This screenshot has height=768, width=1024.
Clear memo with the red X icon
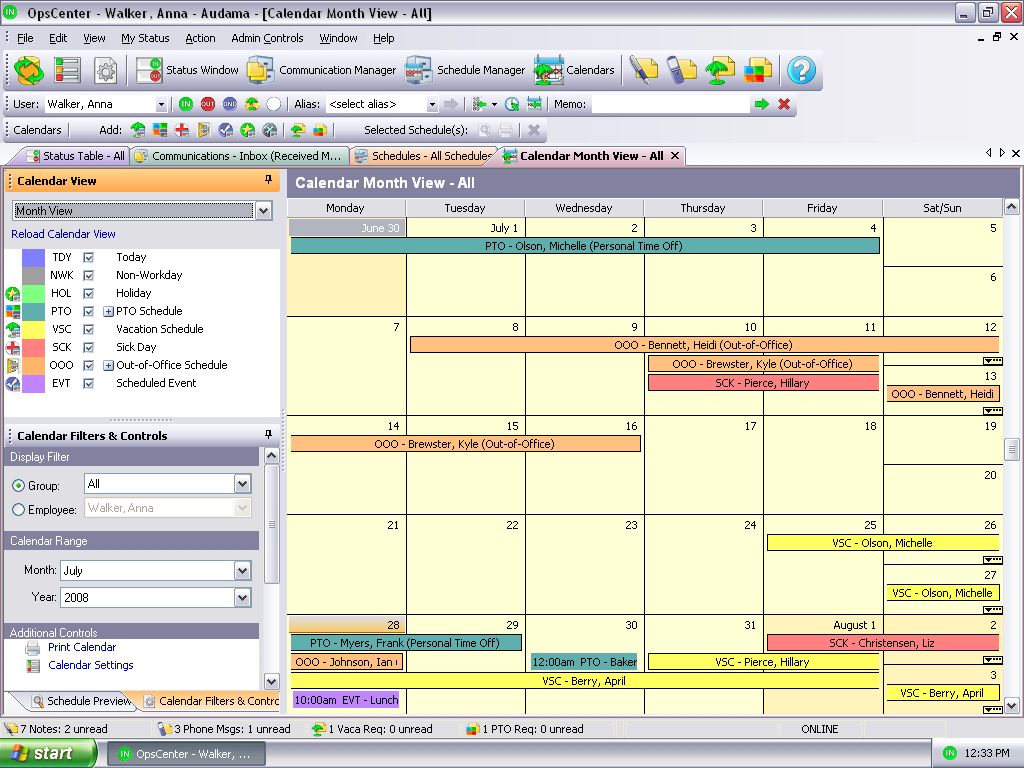784,104
